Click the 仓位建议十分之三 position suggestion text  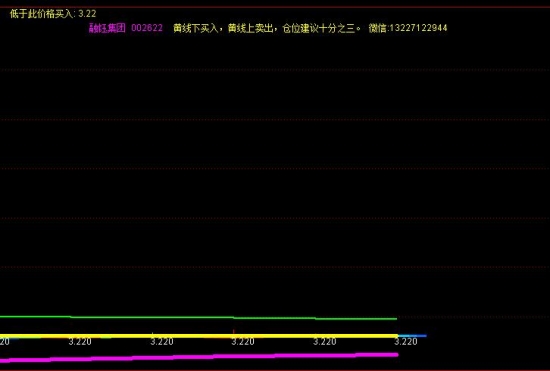pos(318,28)
